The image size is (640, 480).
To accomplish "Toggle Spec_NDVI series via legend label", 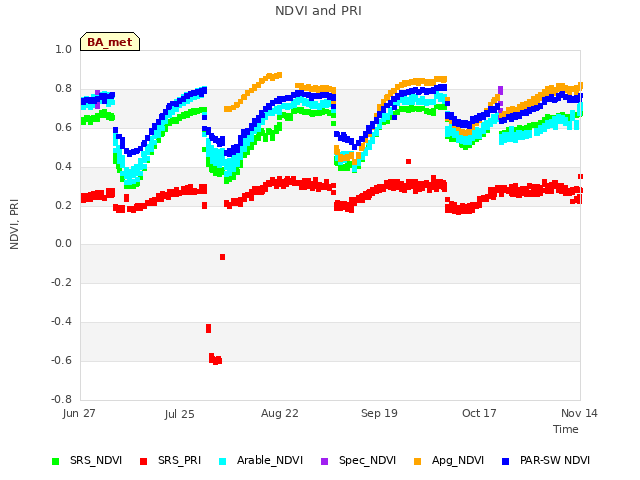I will coord(367,460).
